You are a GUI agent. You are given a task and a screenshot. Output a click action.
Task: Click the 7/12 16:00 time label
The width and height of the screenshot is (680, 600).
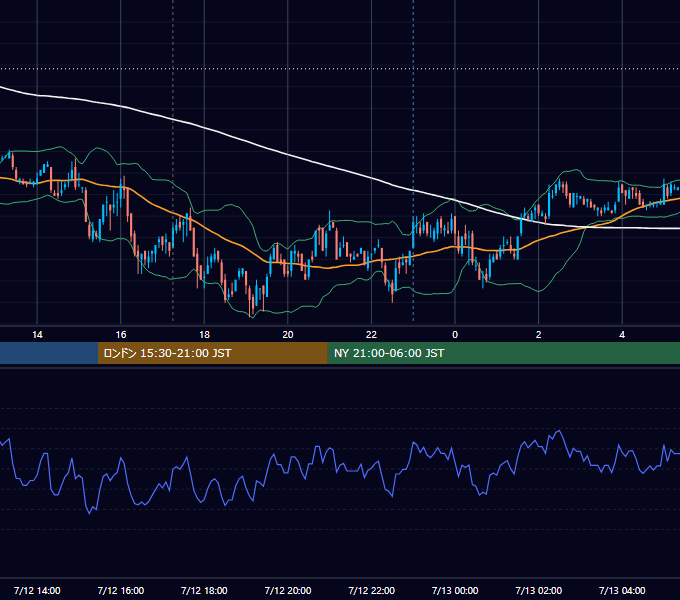point(121,590)
